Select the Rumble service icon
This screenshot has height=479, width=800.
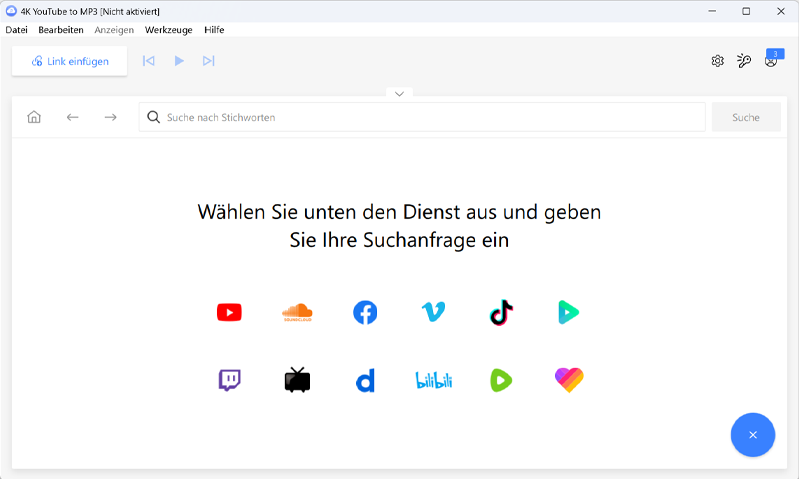[x=501, y=380]
